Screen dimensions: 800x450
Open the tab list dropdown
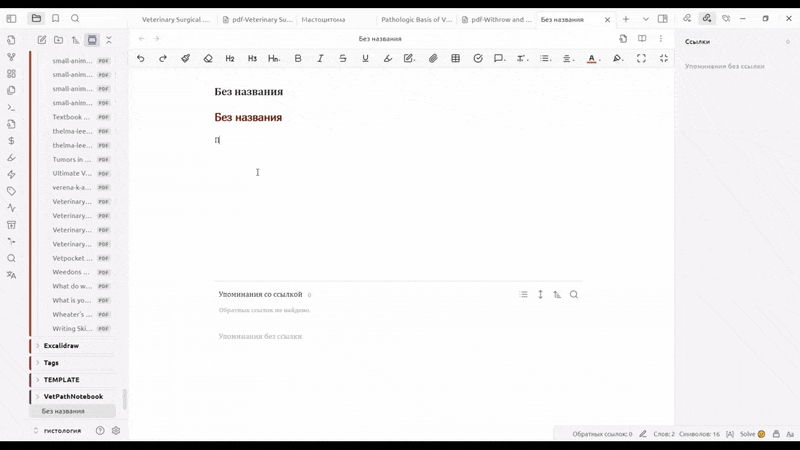tap(645, 19)
